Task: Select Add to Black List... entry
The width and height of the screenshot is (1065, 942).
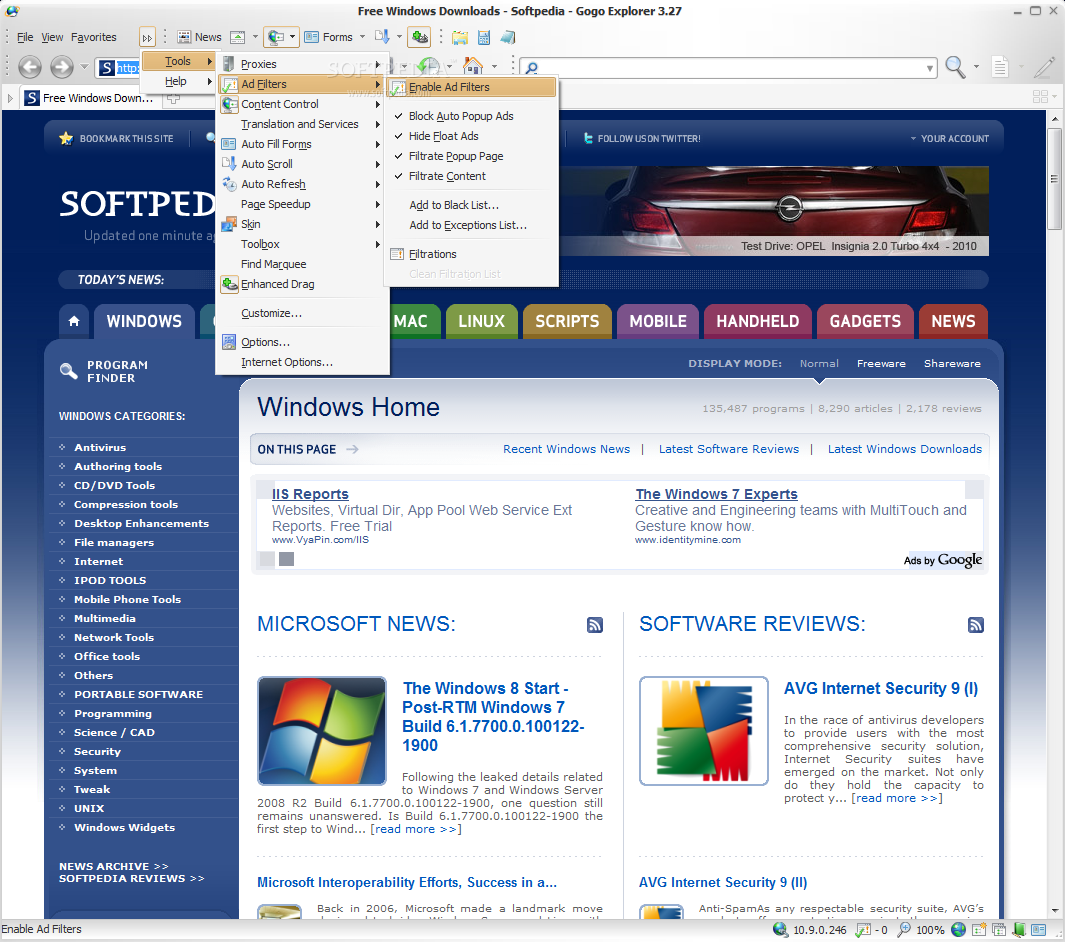Action: point(471,205)
